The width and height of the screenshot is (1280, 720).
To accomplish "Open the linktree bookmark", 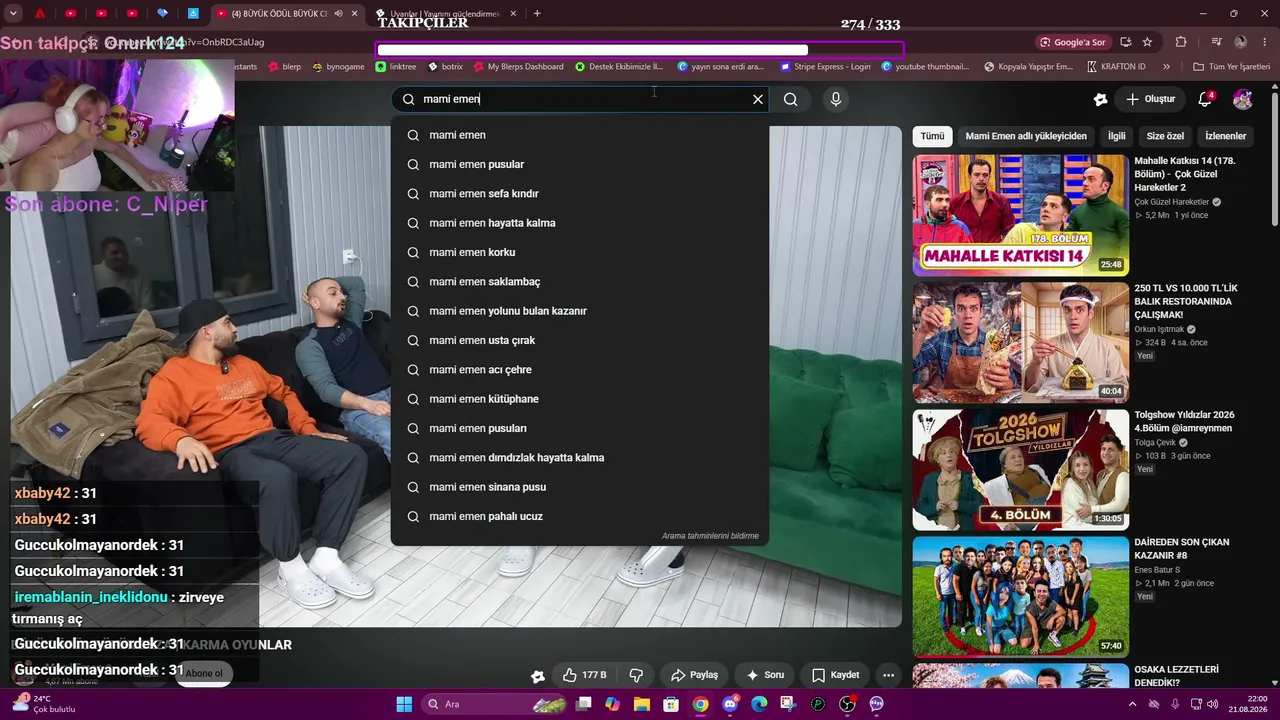I will click(x=396, y=67).
